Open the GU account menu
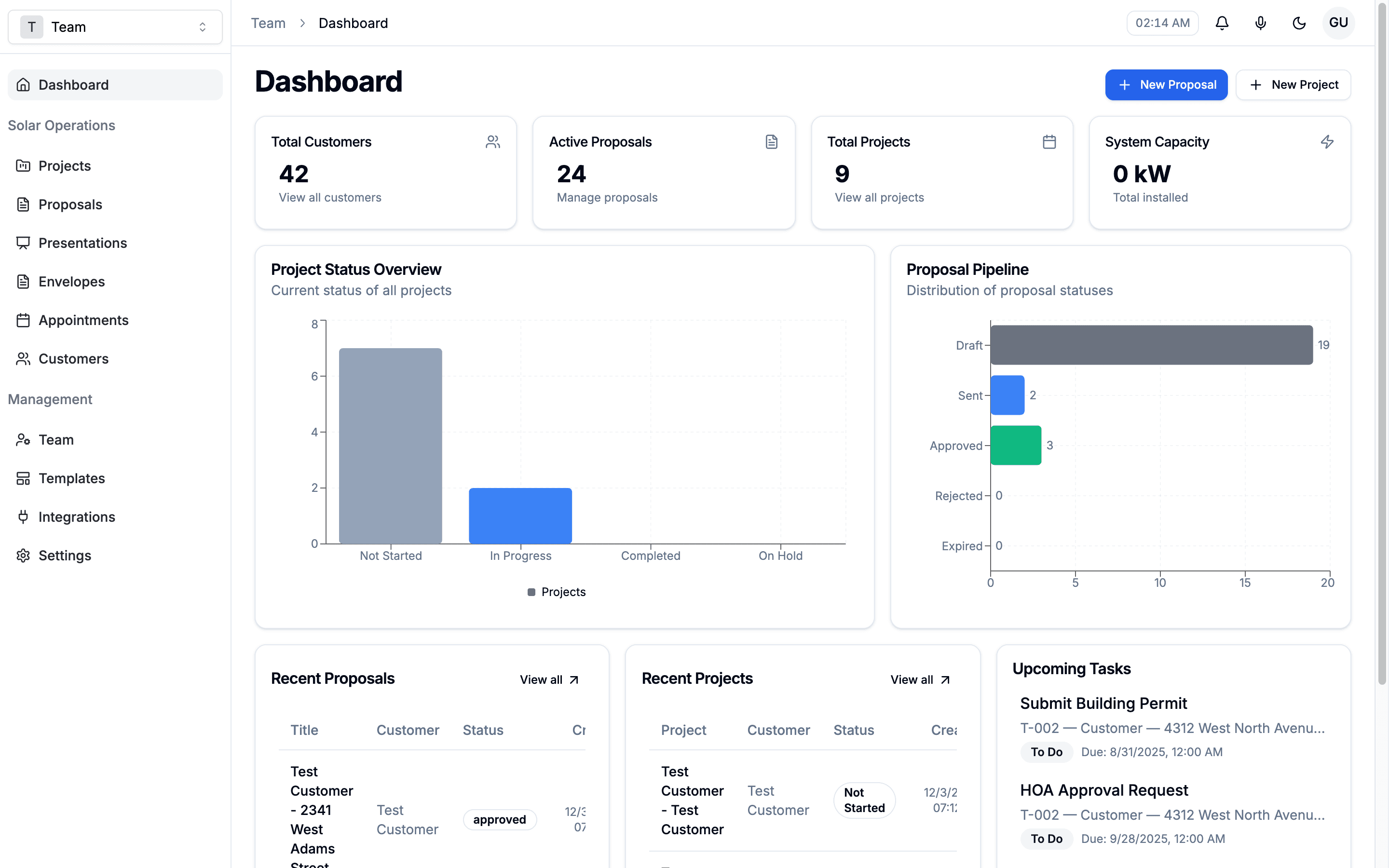Viewport: 1389px width, 868px height. (x=1338, y=23)
